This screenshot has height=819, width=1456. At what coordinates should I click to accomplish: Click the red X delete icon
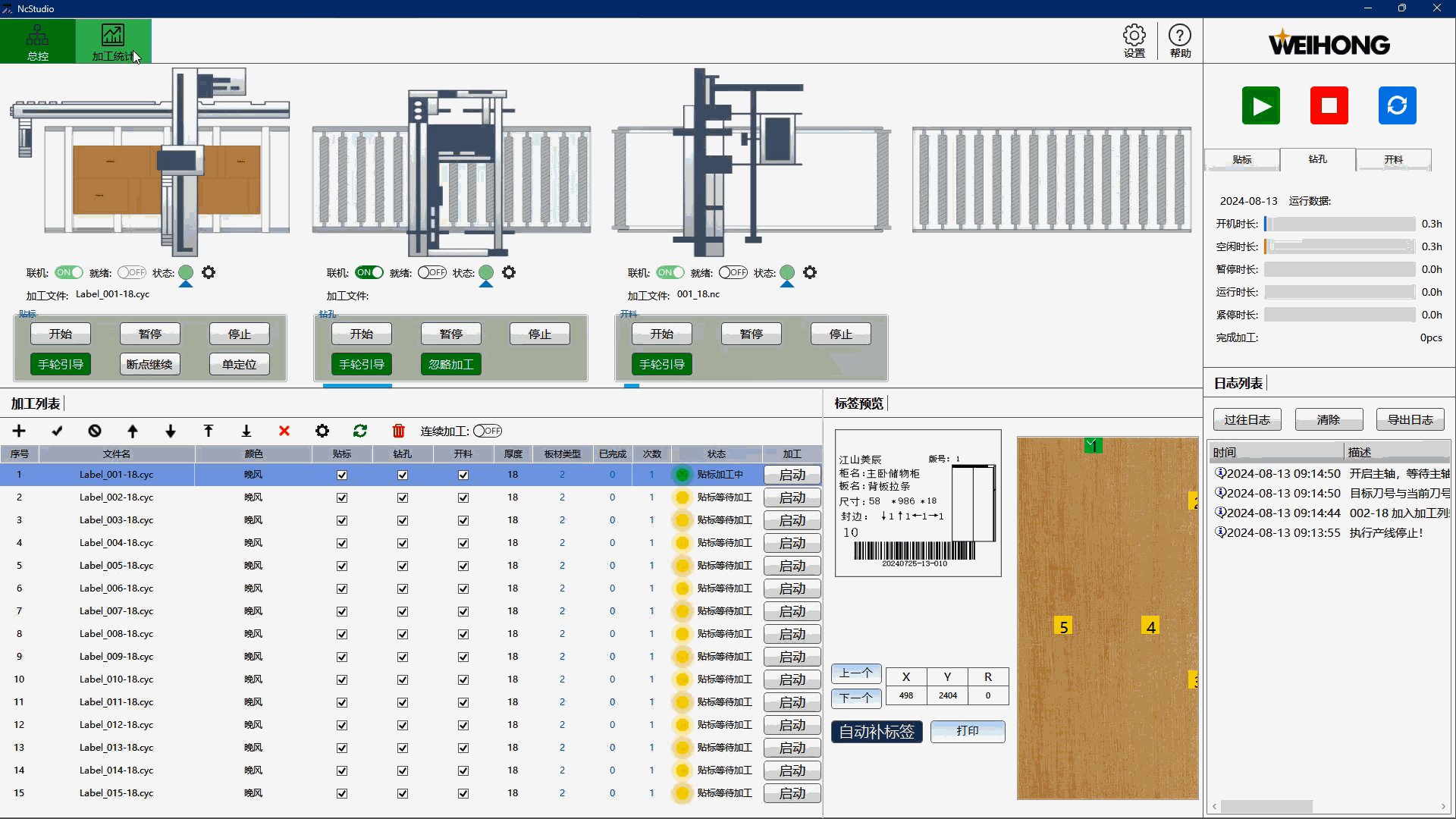point(284,431)
